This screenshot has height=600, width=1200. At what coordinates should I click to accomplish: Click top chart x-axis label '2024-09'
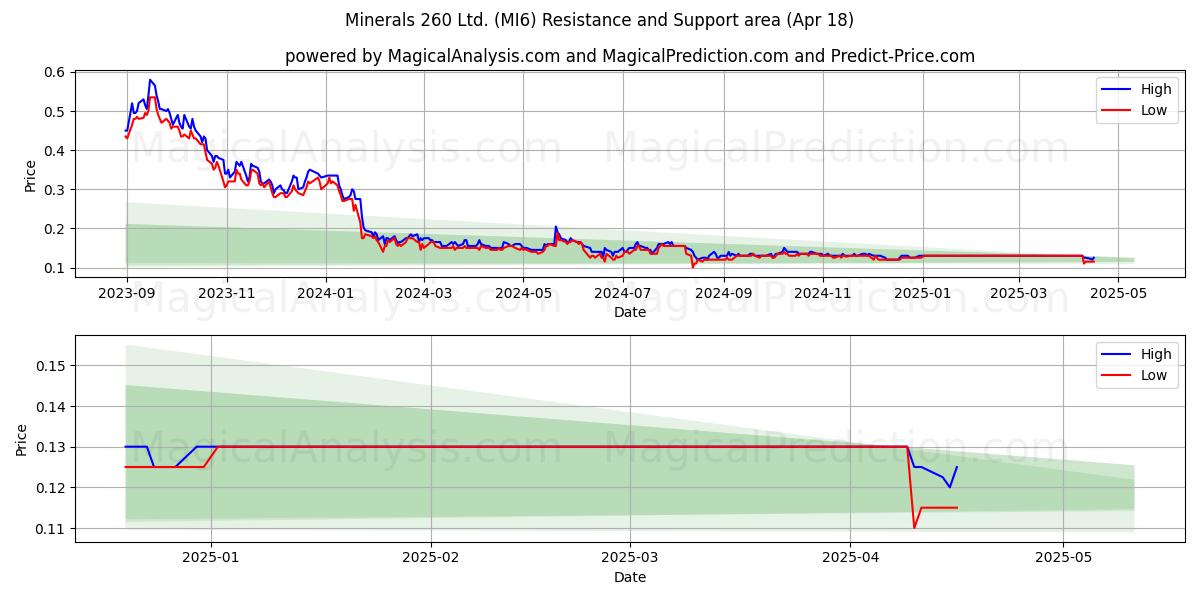[725, 294]
